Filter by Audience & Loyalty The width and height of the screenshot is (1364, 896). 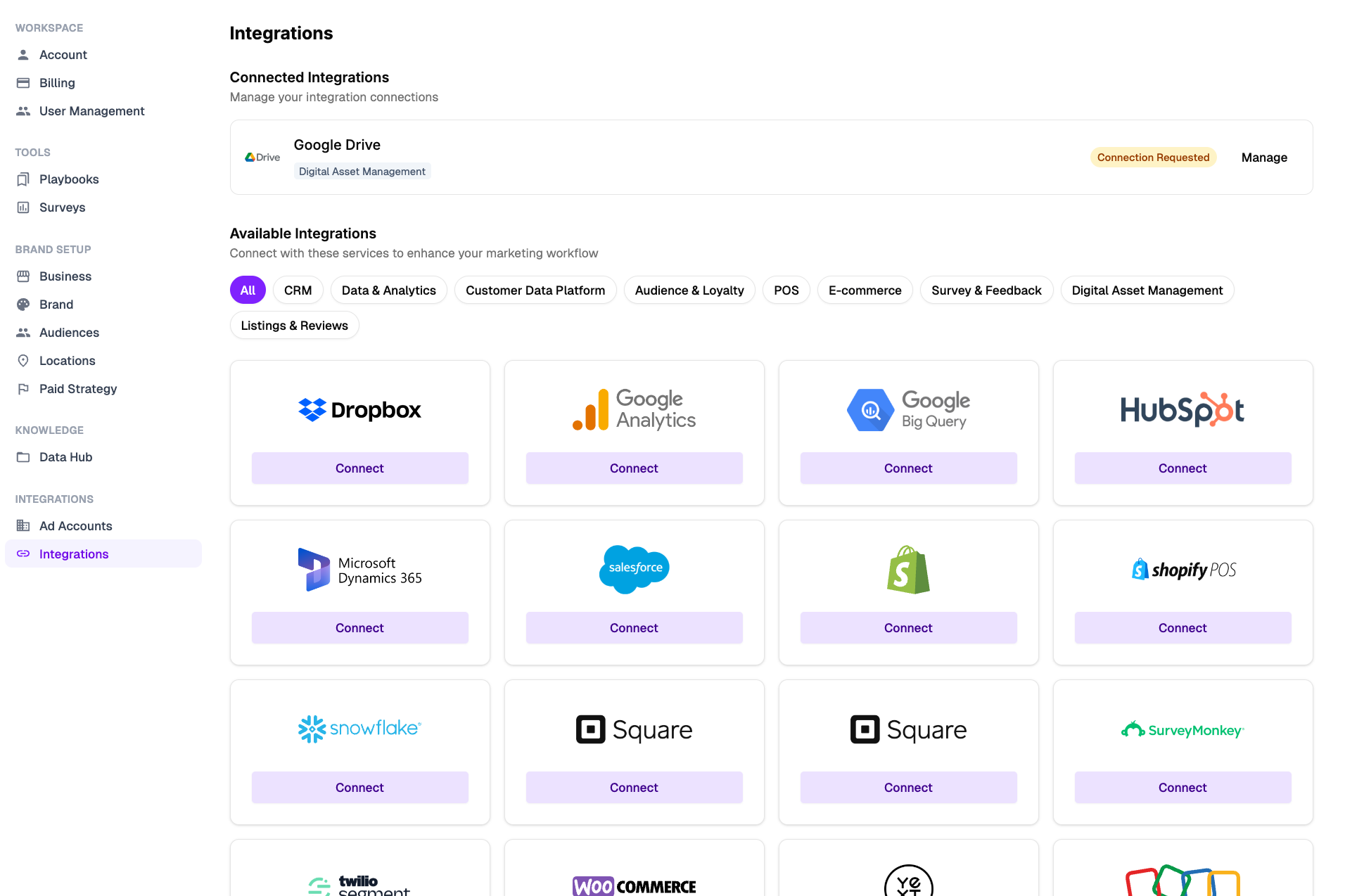pyautogui.click(x=689, y=290)
